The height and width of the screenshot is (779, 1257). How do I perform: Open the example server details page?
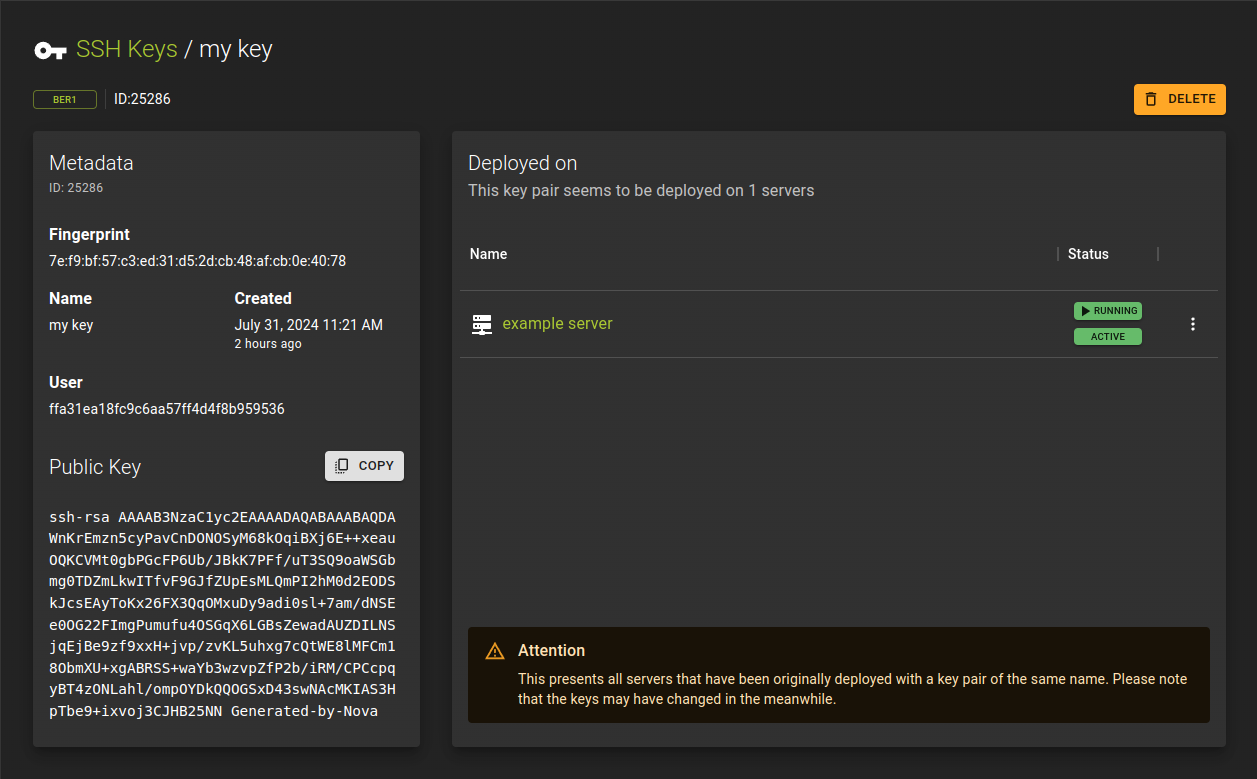557,323
